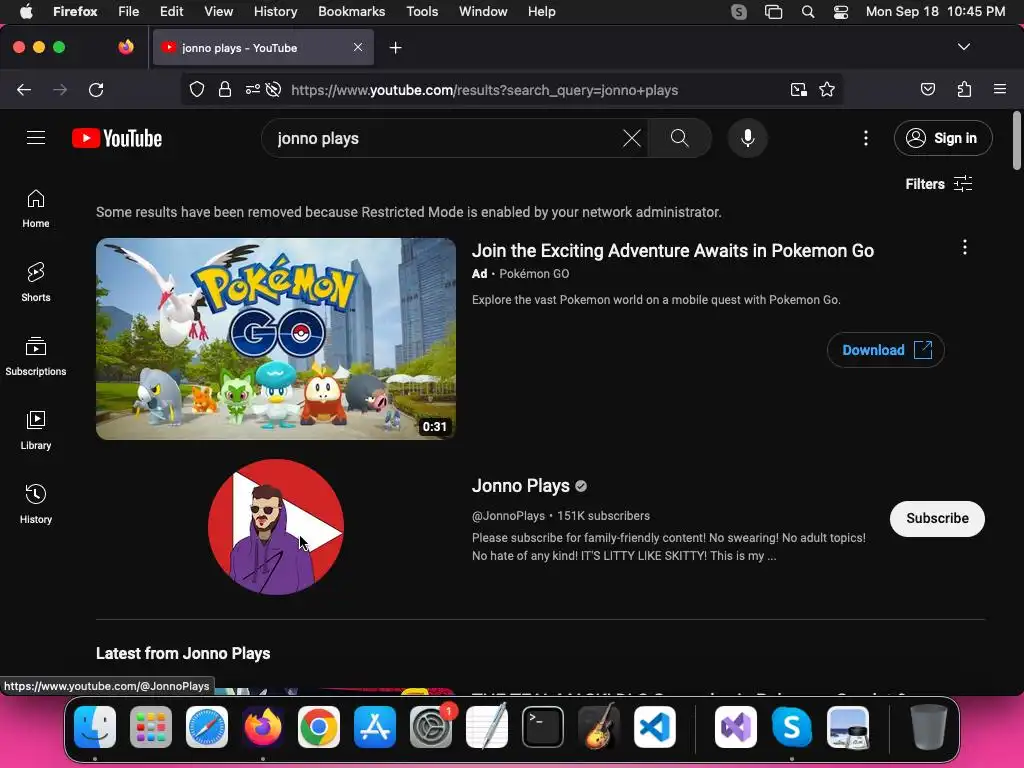The width and height of the screenshot is (1024, 768).
Task: Click the autoplay blocked icon in URL bar
Action: tap(274, 89)
